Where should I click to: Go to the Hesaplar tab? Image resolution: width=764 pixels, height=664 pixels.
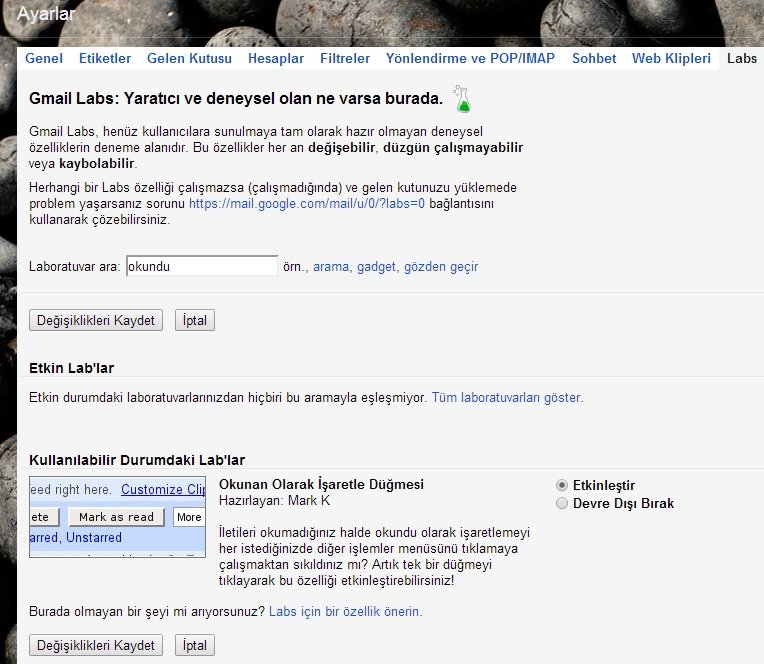pos(276,58)
